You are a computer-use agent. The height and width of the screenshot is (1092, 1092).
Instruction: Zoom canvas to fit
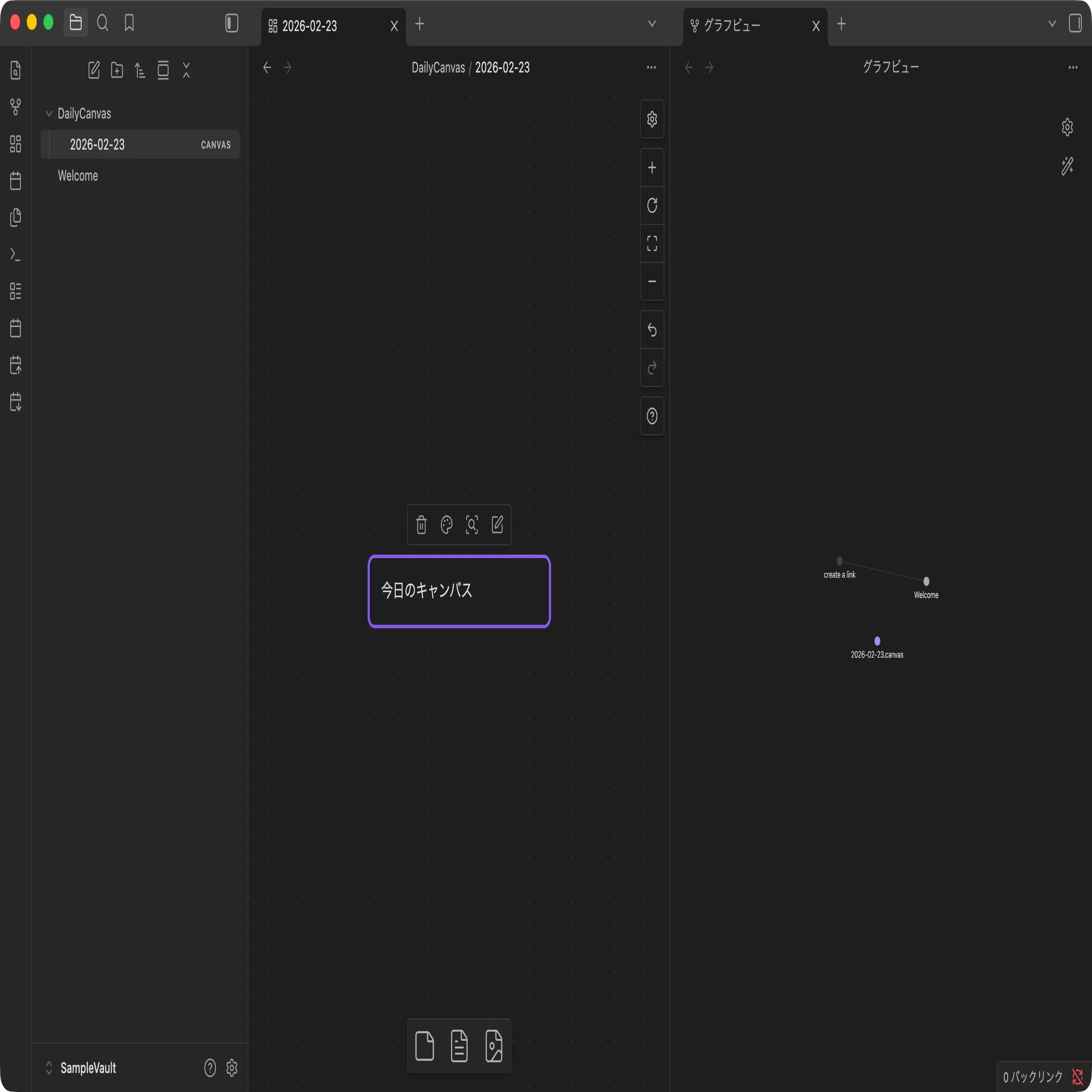click(652, 243)
